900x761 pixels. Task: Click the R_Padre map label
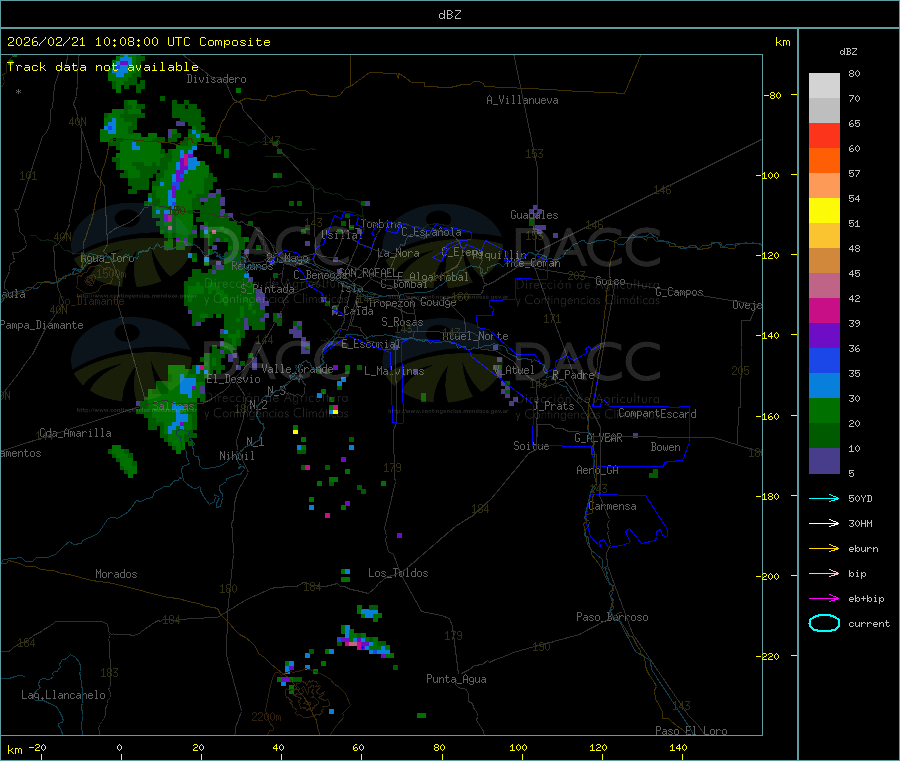coord(573,375)
